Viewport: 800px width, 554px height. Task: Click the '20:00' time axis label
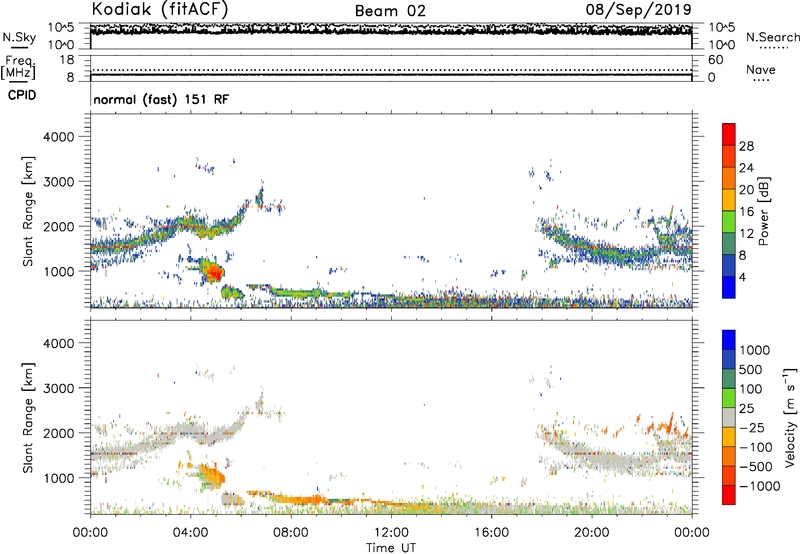[x=591, y=533]
